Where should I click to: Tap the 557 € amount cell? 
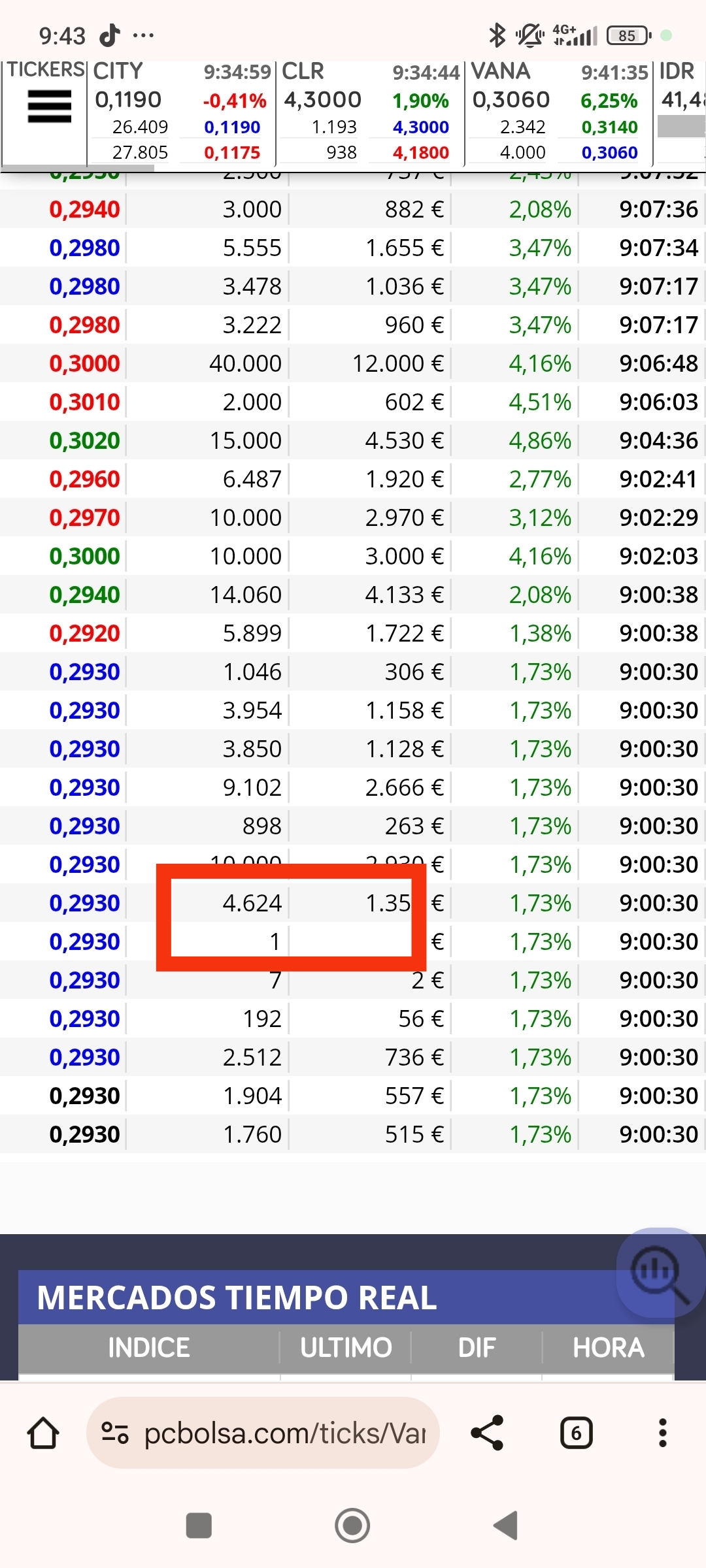[x=414, y=1096]
